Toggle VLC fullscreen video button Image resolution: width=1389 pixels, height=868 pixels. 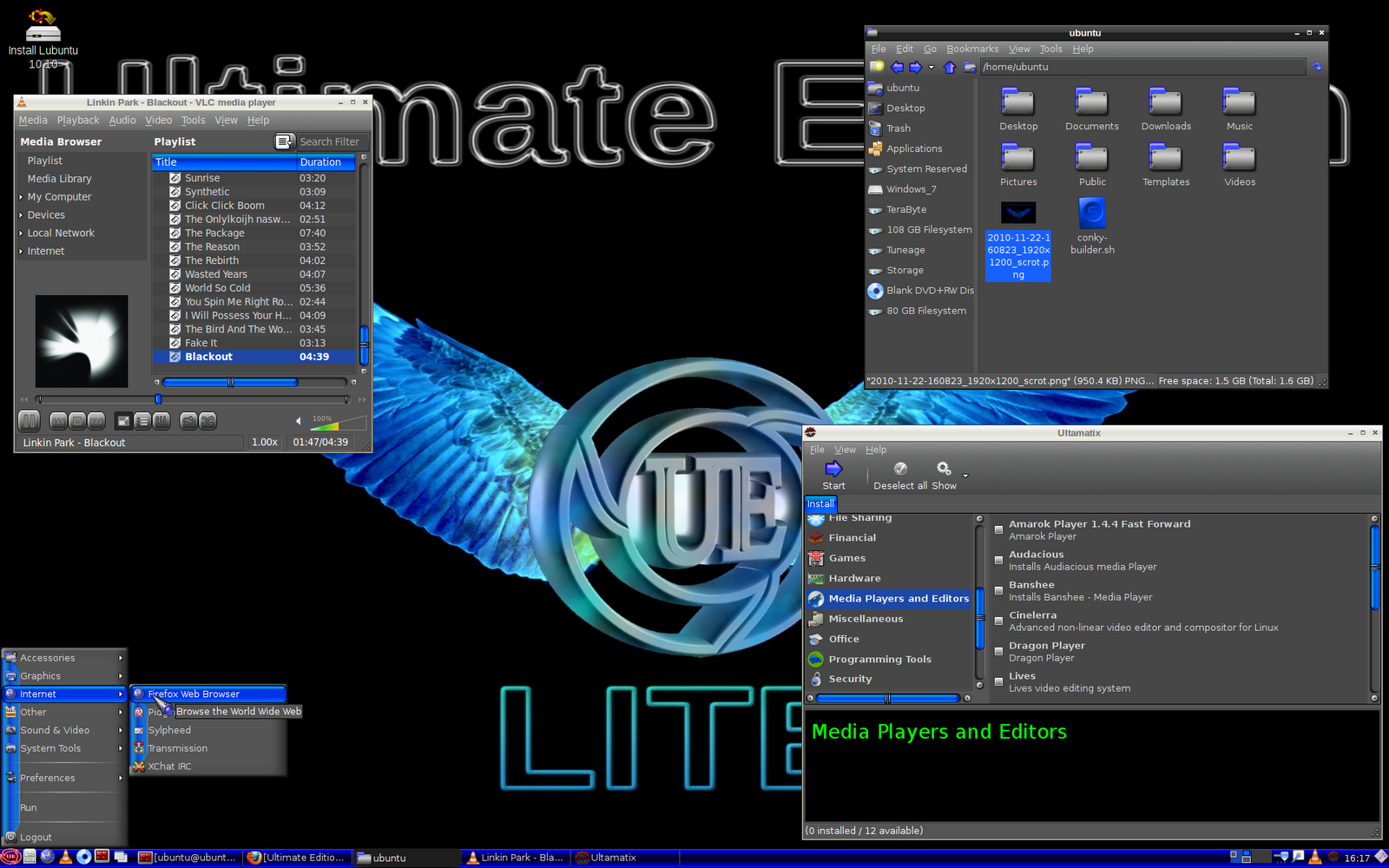pos(124,421)
